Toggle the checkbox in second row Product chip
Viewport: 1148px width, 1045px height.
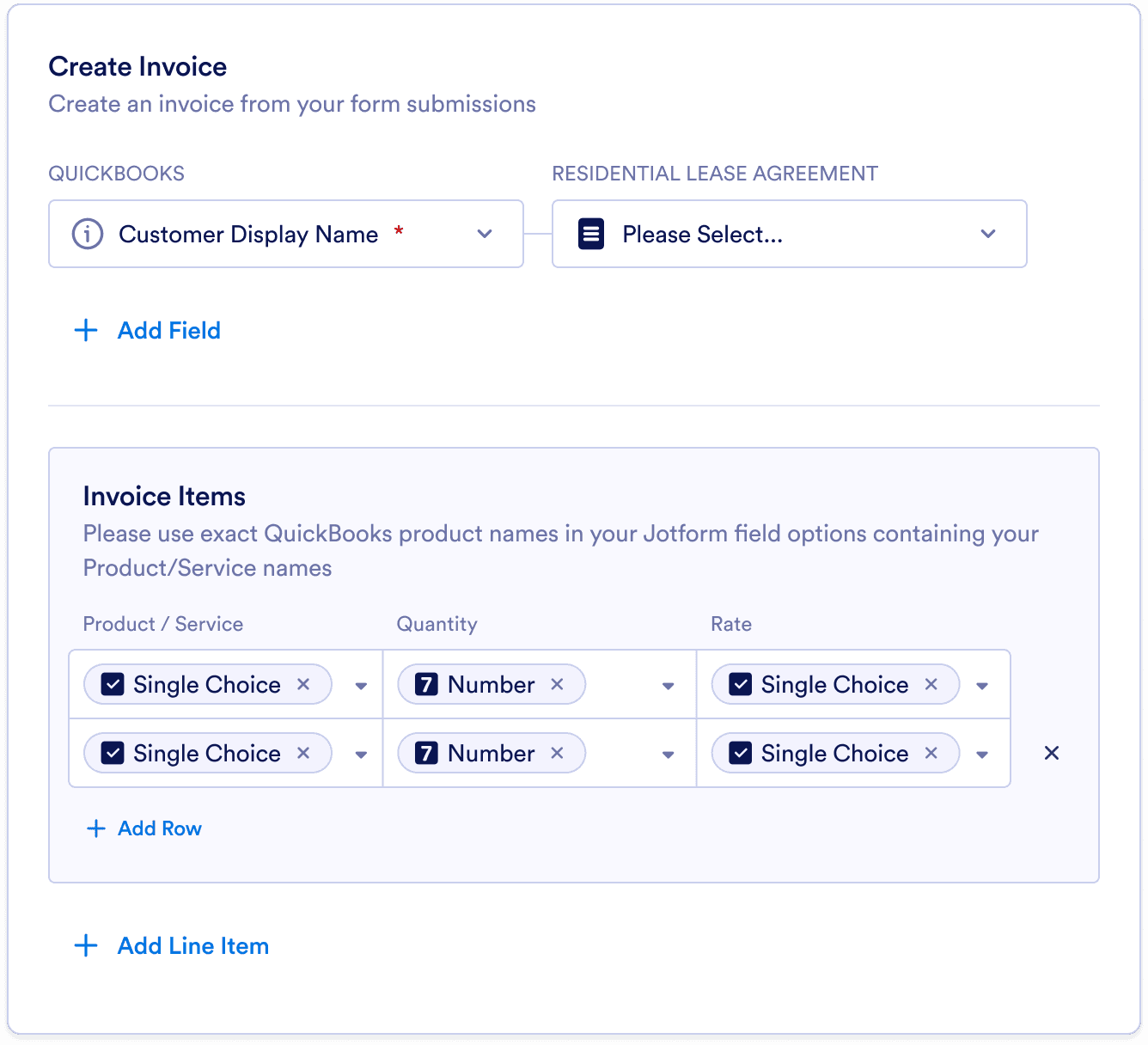pos(111,753)
